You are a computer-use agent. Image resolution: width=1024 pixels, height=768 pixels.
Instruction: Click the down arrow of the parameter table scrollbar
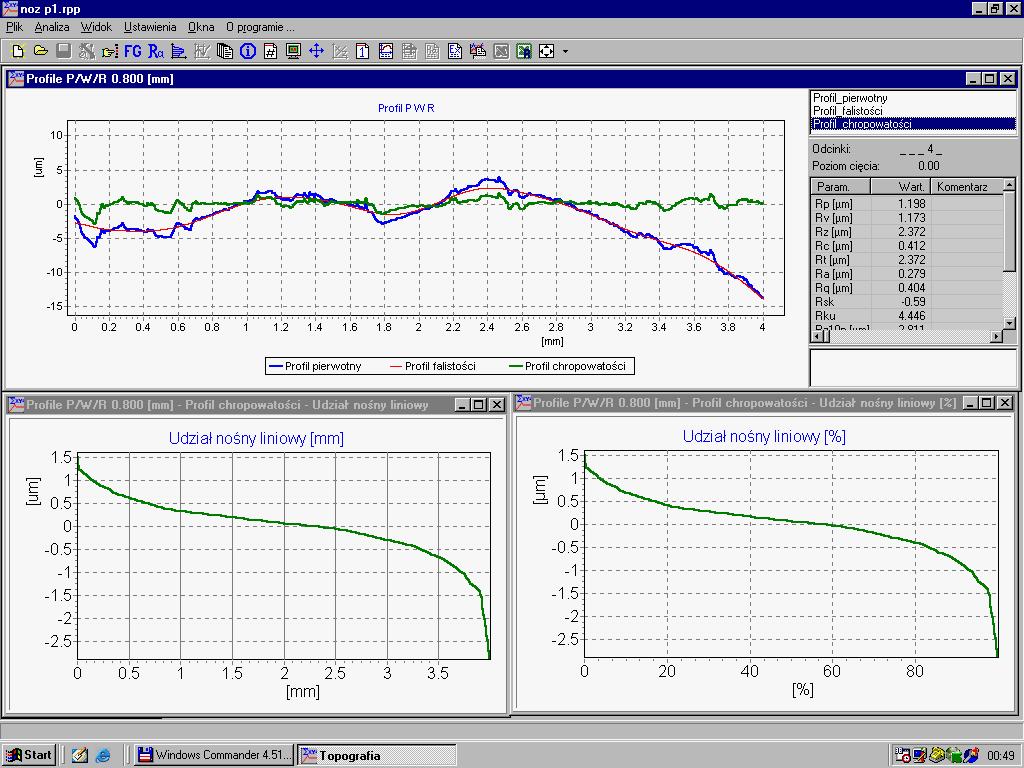click(x=1009, y=323)
